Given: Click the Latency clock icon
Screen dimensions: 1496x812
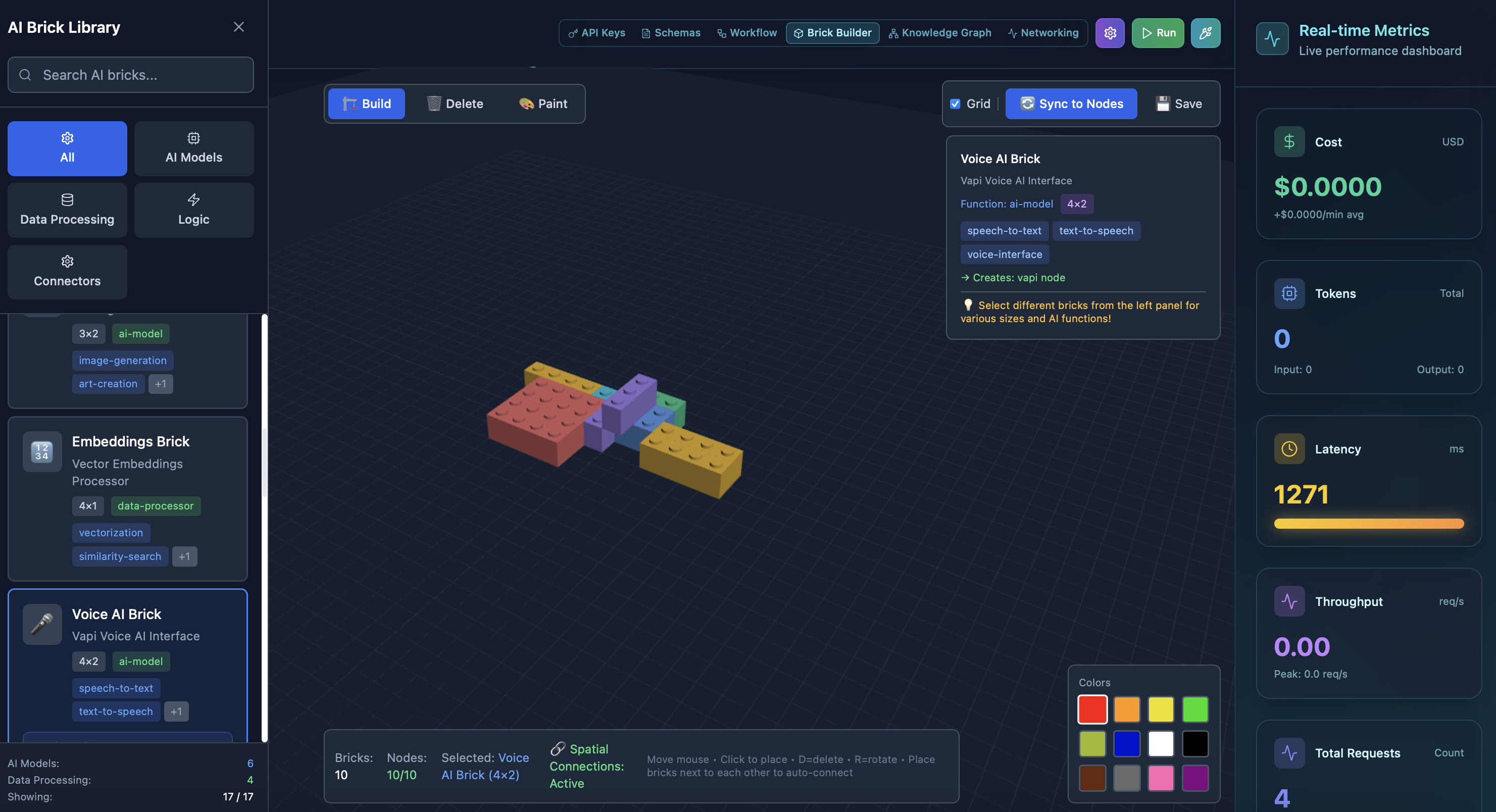Looking at the screenshot, I should pyautogui.click(x=1289, y=449).
